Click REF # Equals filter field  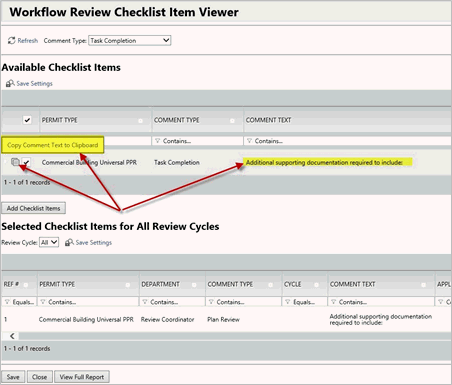point(19,302)
